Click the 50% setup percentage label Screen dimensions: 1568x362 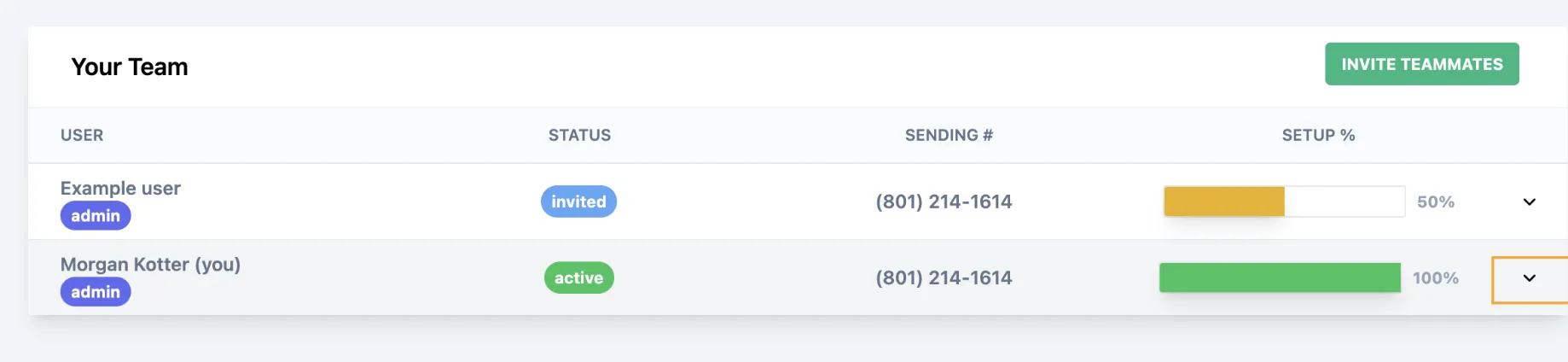point(1435,202)
